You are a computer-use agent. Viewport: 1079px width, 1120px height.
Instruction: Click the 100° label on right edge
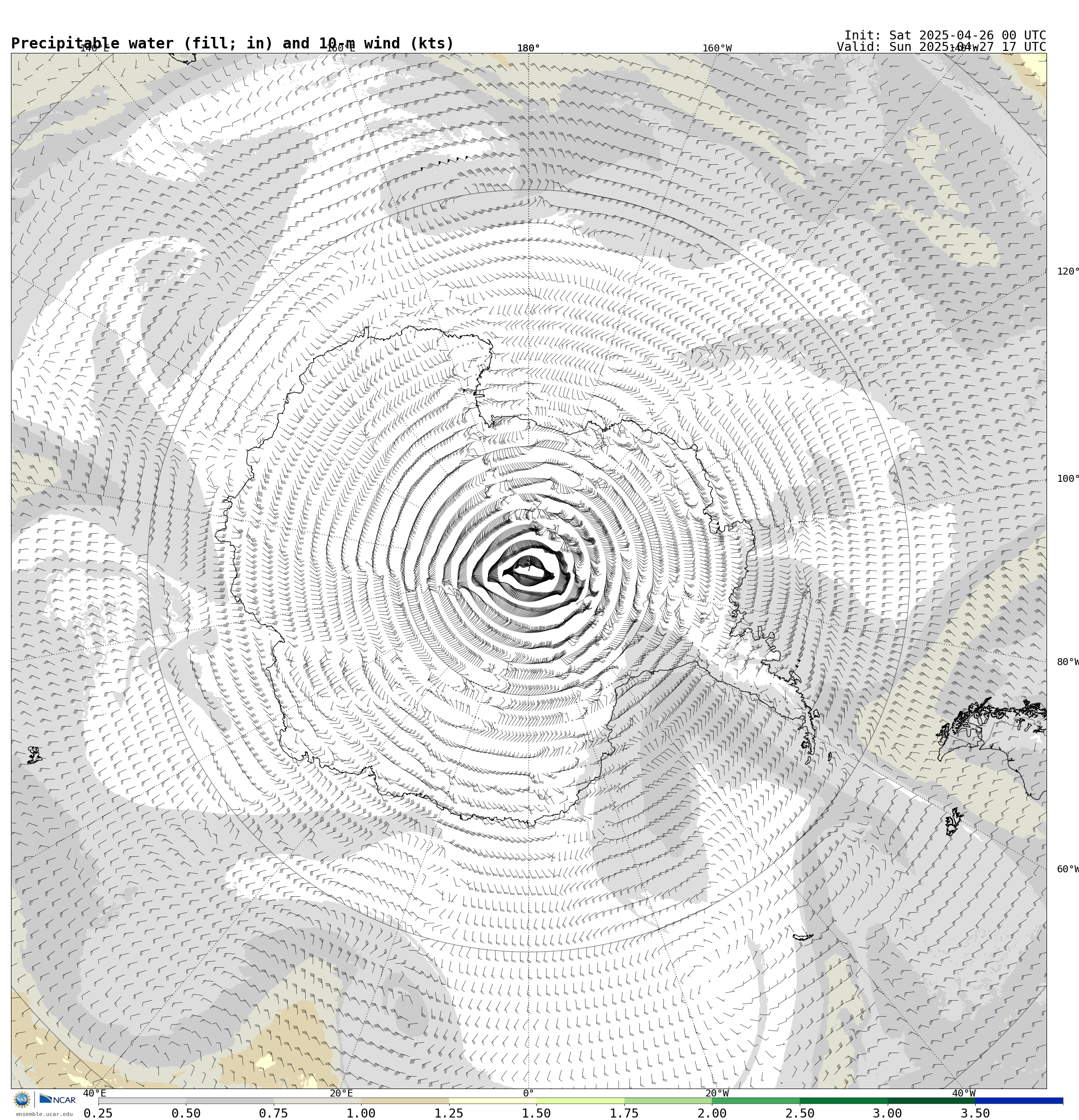point(1068,478)
